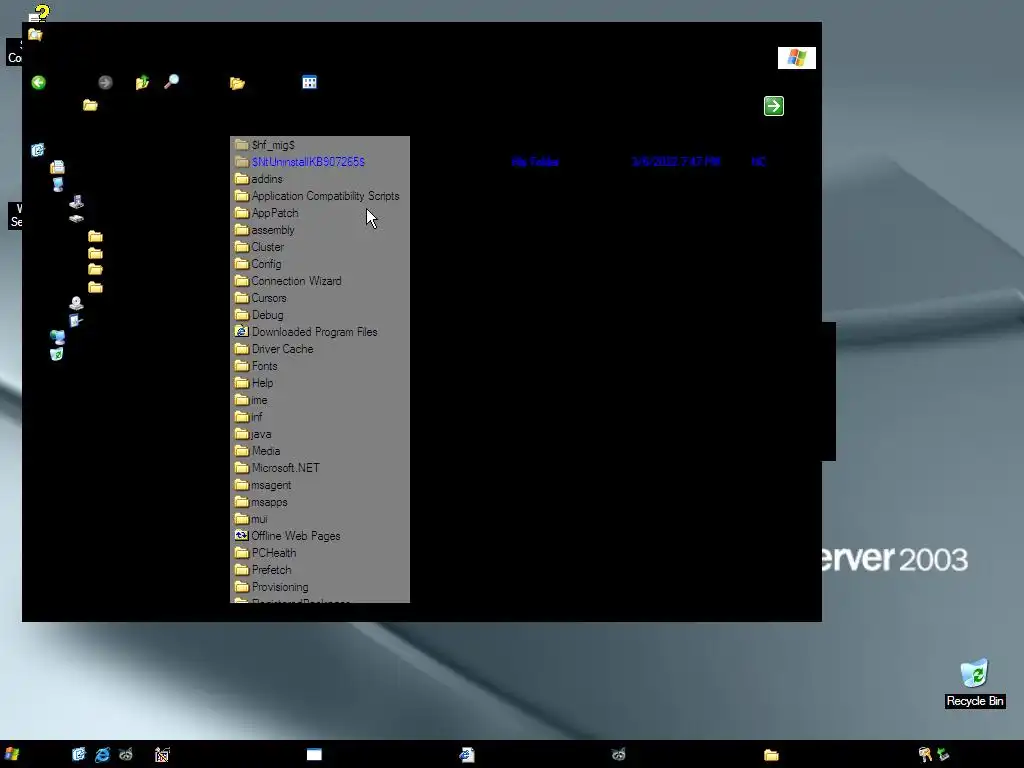Select the Cluster folder

tap(259, 247)
